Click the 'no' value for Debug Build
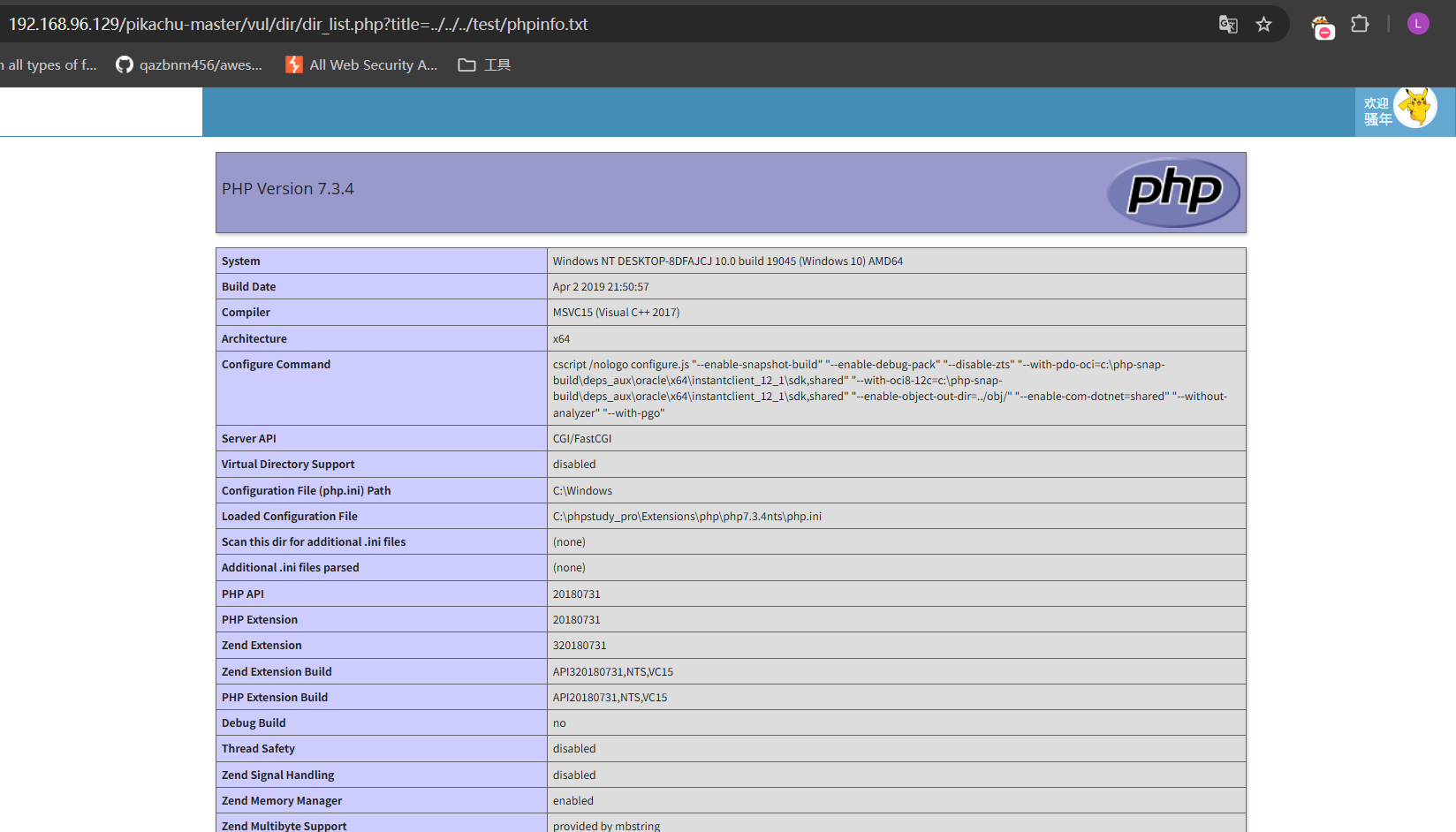 559,723
